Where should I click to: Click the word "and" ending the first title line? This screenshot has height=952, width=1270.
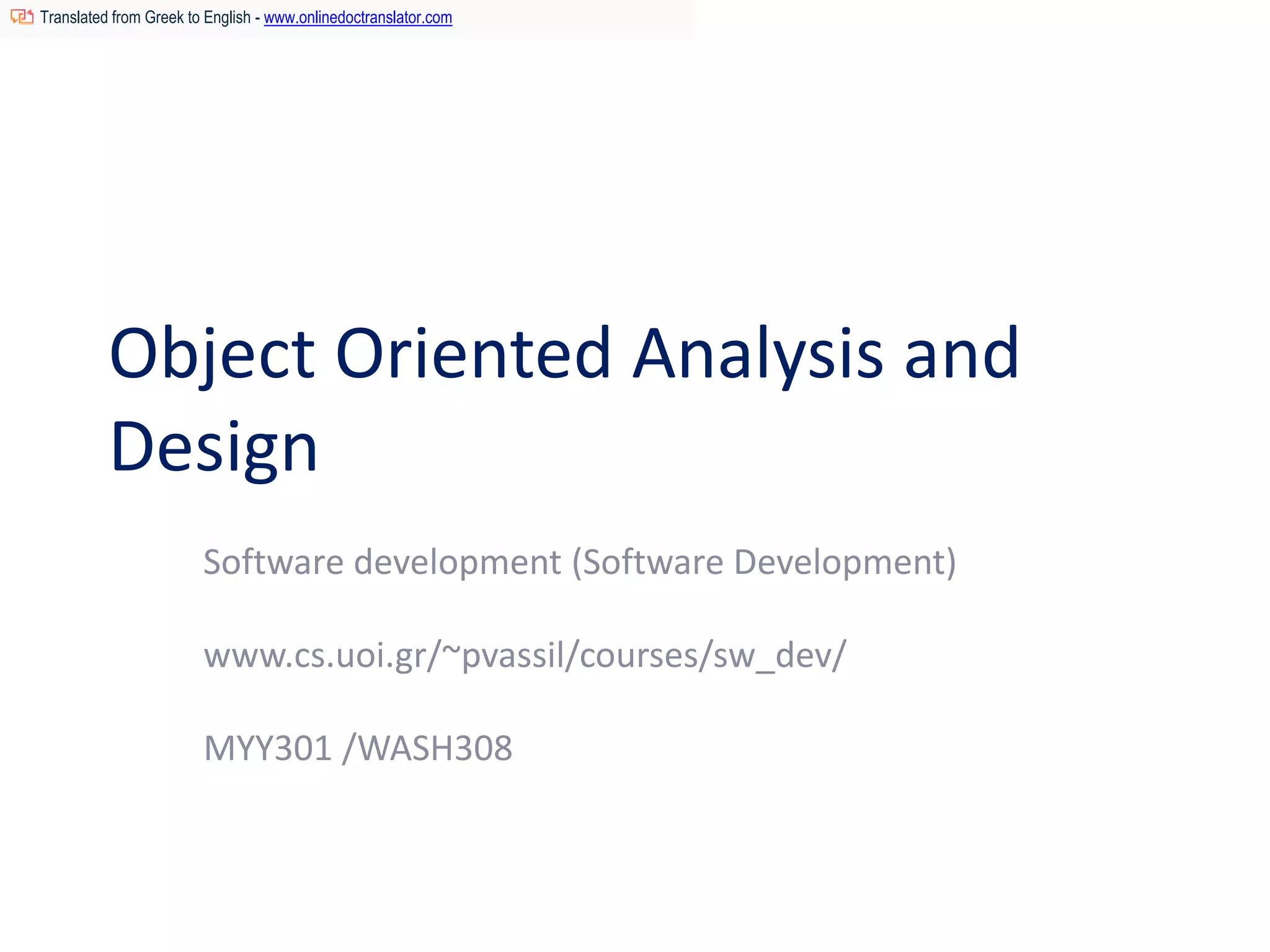[961, 355]
